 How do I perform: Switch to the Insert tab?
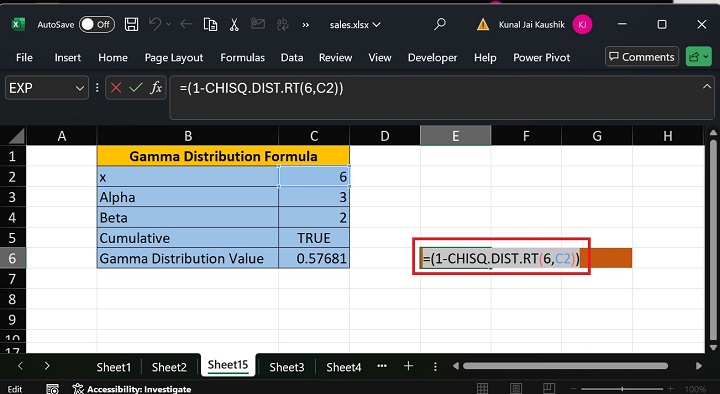[68, 57]
